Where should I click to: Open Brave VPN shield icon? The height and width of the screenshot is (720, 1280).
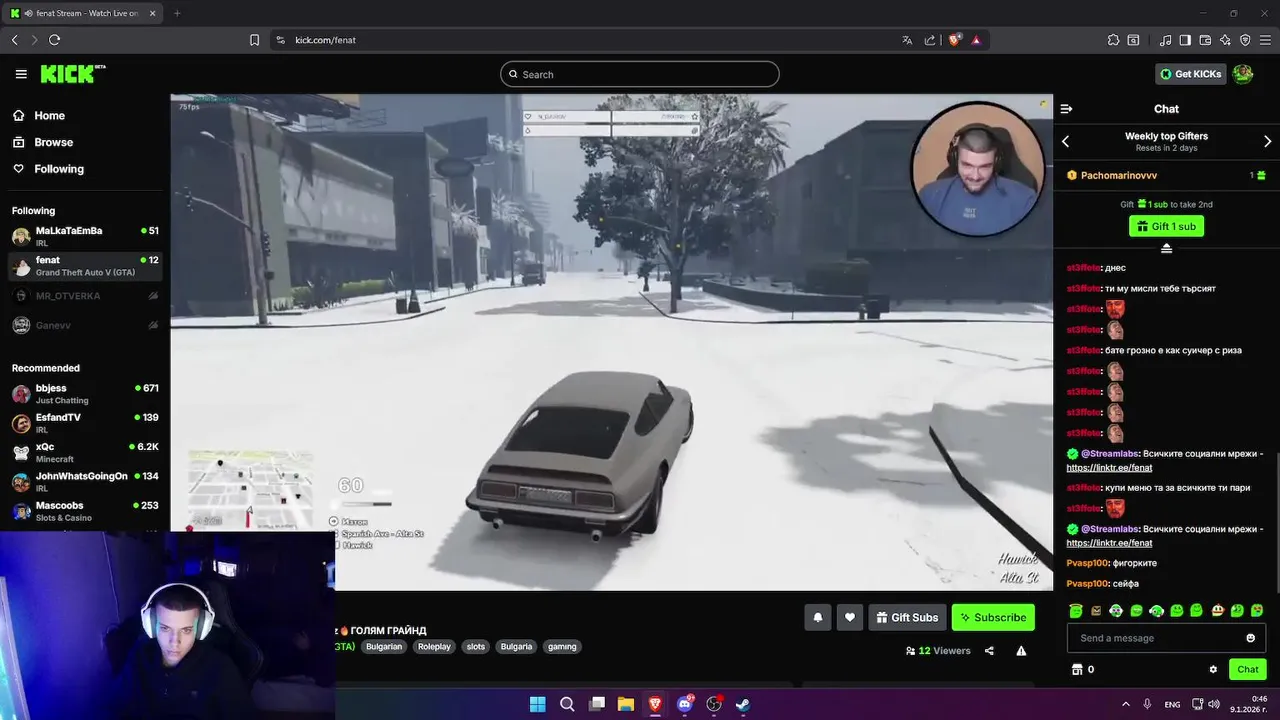tap(1245, 40)
